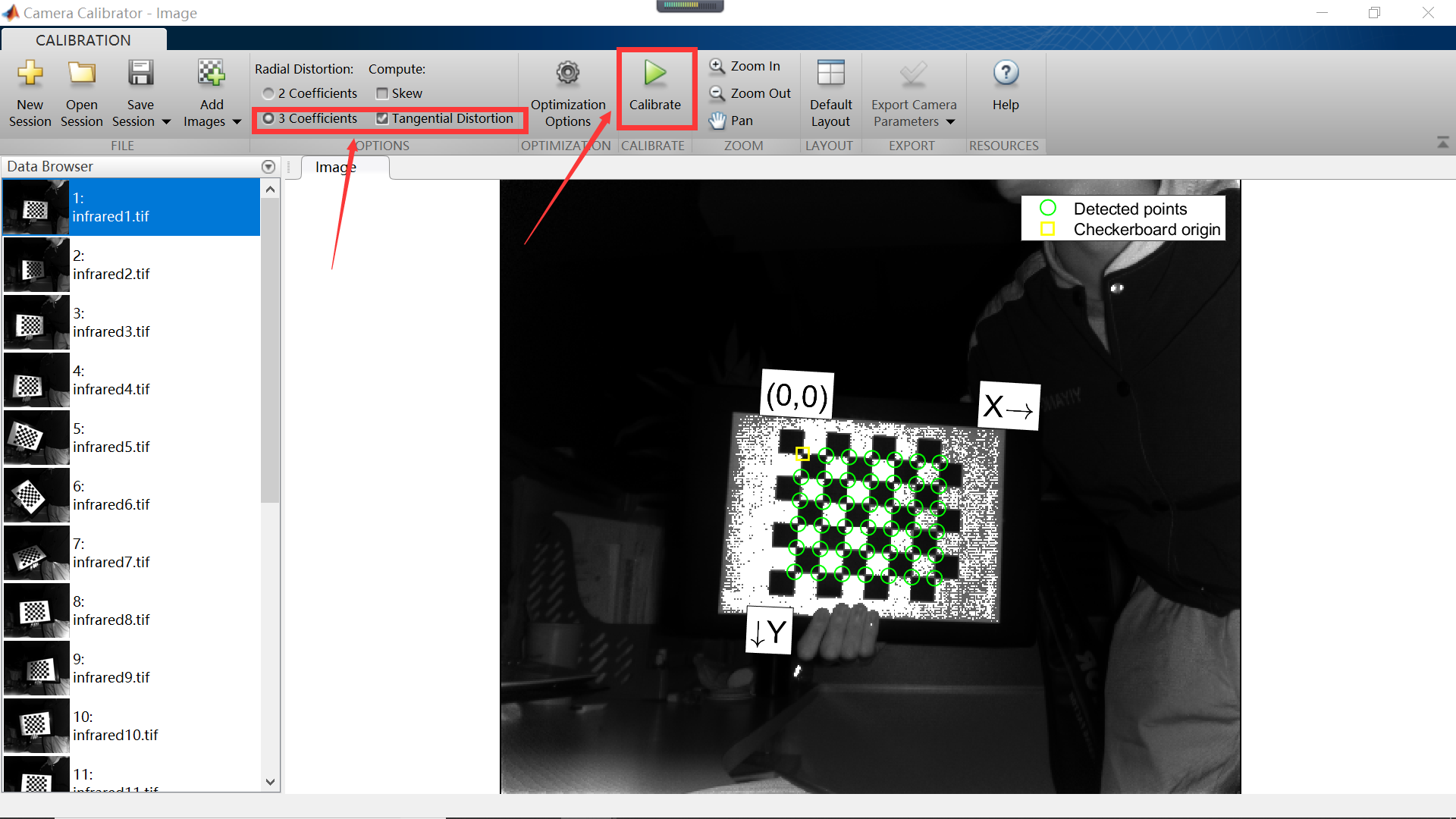Open Session via folder icon
This screenshot has width=1456, height=819.
81,74
